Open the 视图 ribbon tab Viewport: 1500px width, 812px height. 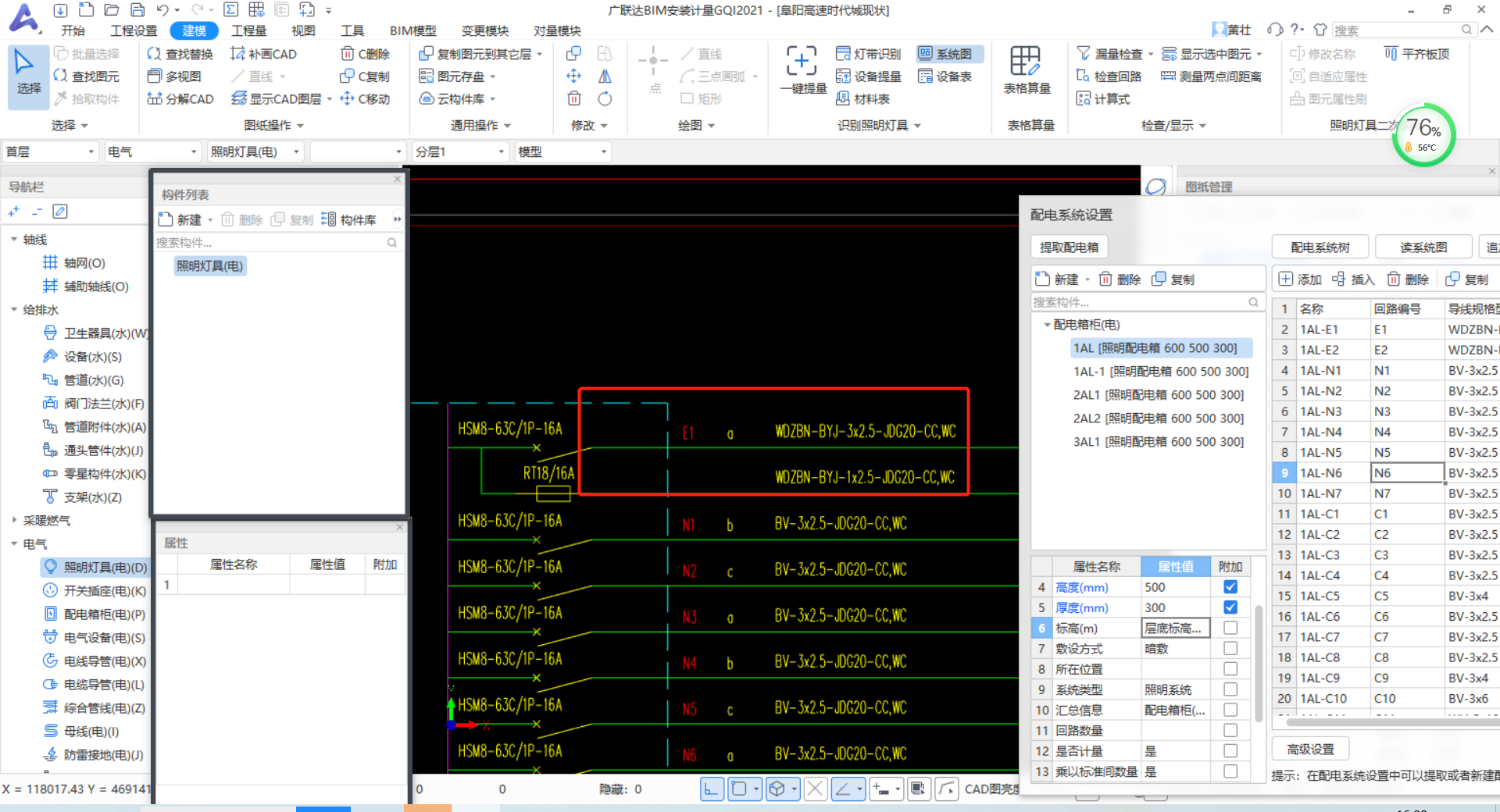click(303, 30)
